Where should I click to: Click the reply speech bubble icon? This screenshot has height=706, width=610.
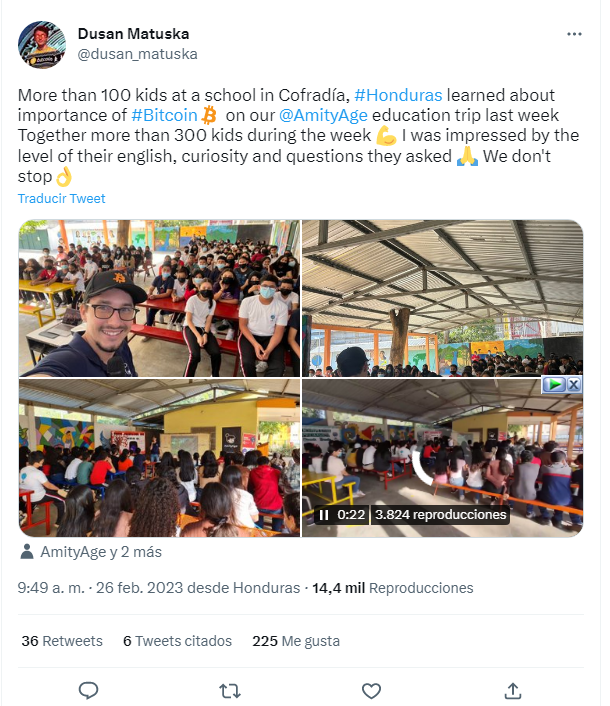tap(88, 690)
